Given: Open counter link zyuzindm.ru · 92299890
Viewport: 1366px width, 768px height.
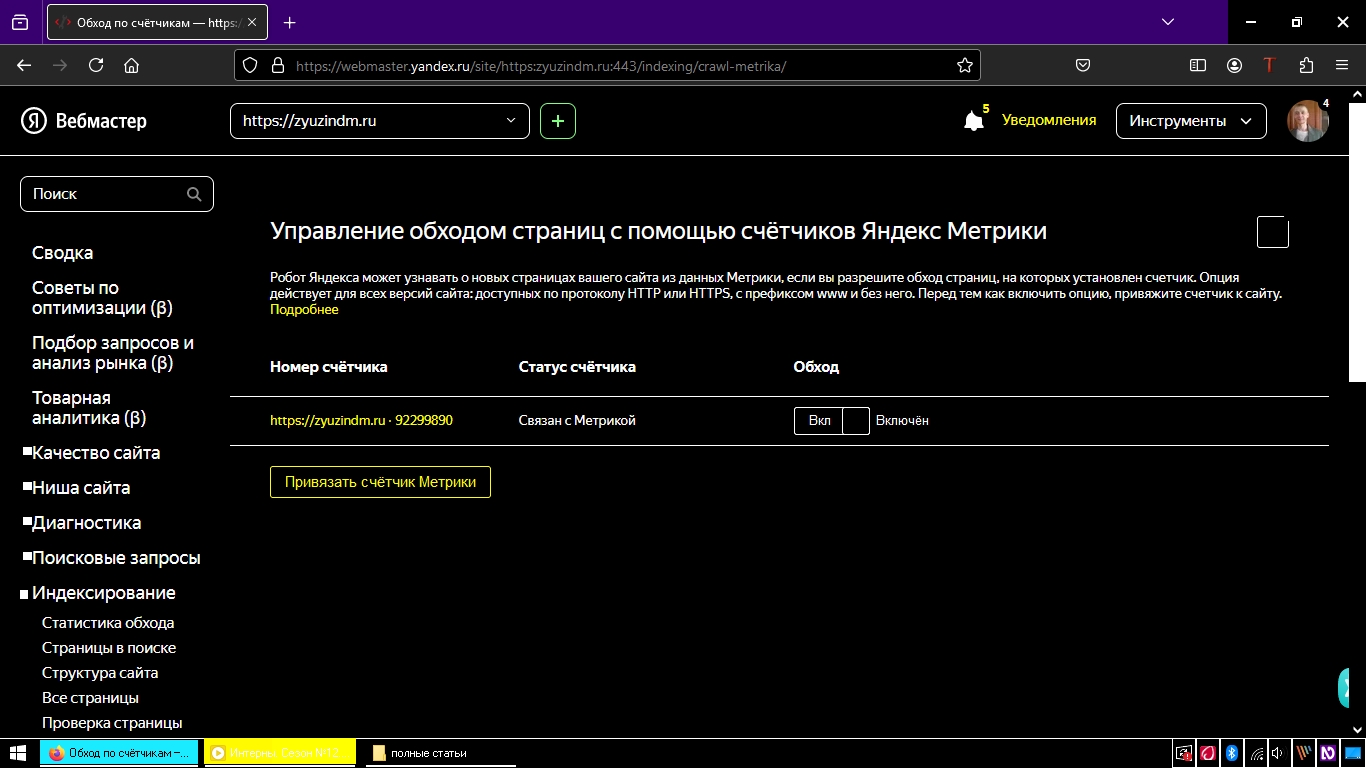Looking at the screenshot, I should pos(361,421).
